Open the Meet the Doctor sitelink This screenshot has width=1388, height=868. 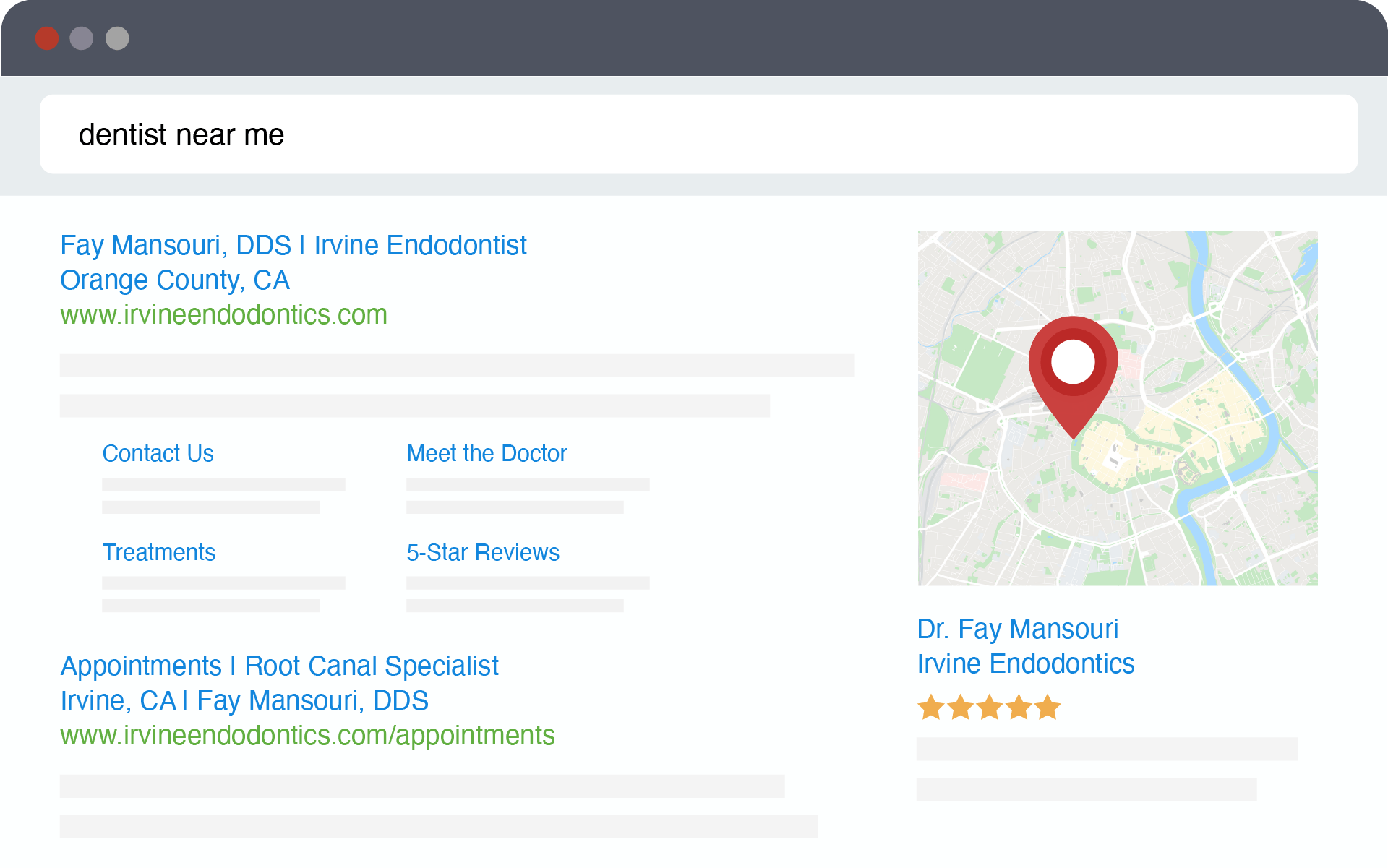pos(487,453)
